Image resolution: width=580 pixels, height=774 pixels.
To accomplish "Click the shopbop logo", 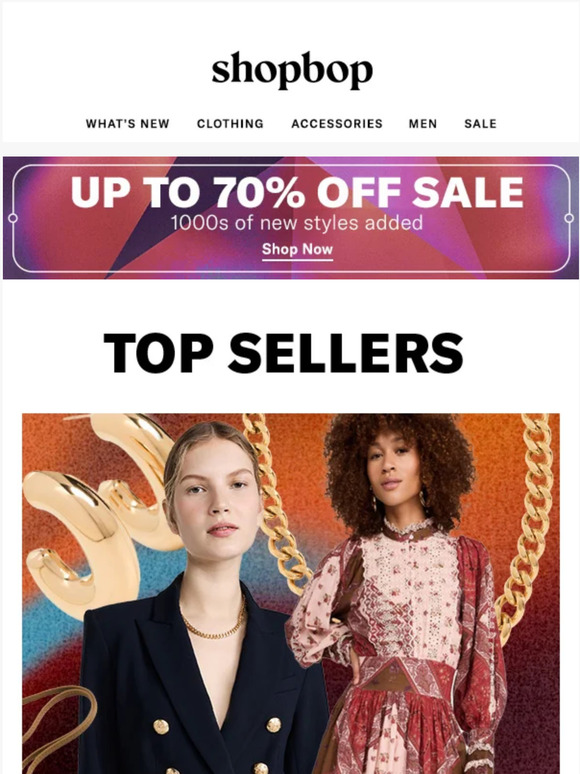I will [x=292, y=70].
